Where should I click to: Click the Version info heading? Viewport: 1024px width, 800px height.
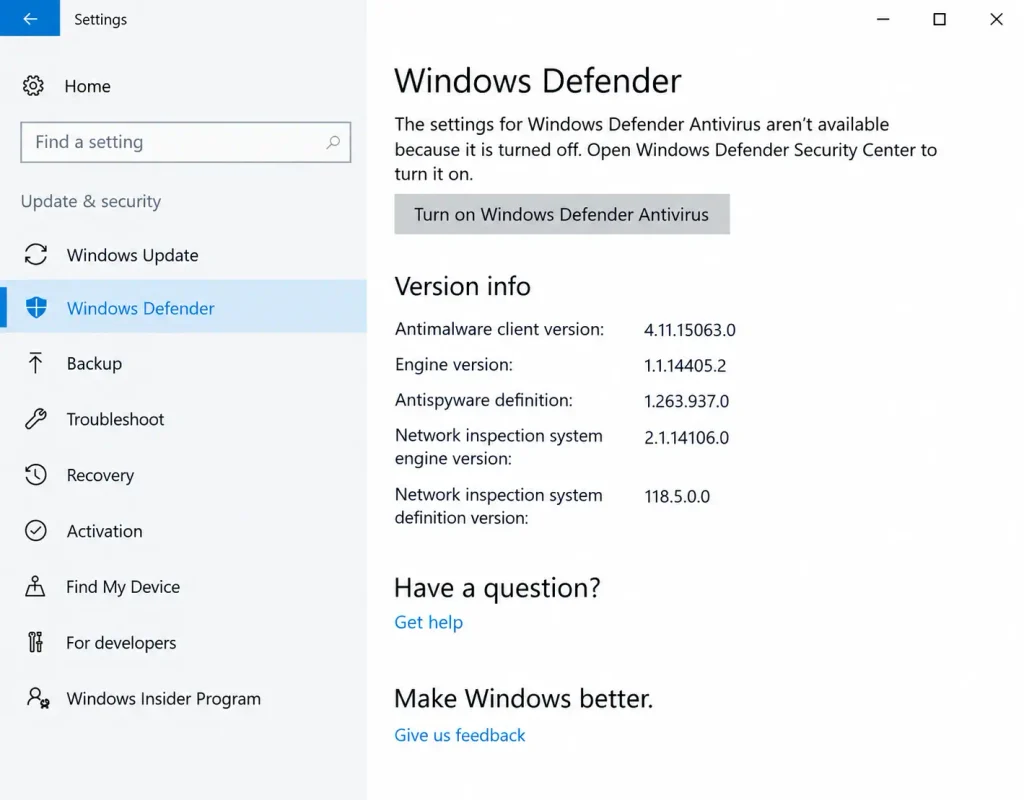click(x=462, y=286)
